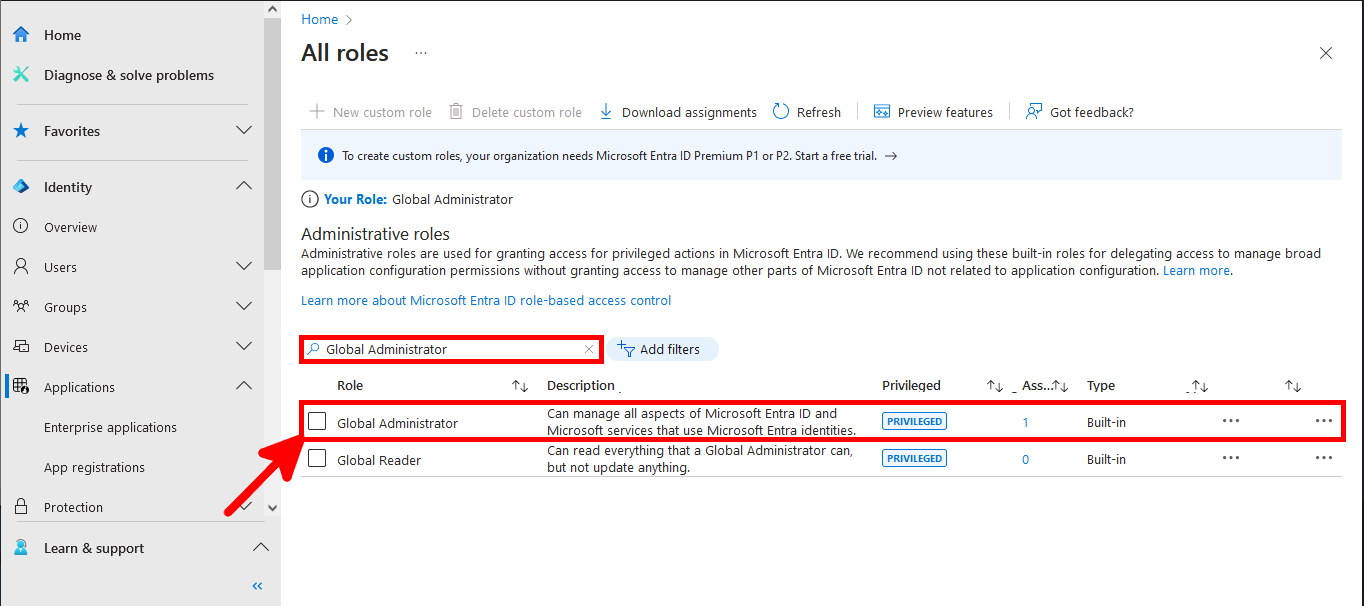Open App registrations in the sidebar
This screenshot has height=606, width=1364.
point(97,467)
